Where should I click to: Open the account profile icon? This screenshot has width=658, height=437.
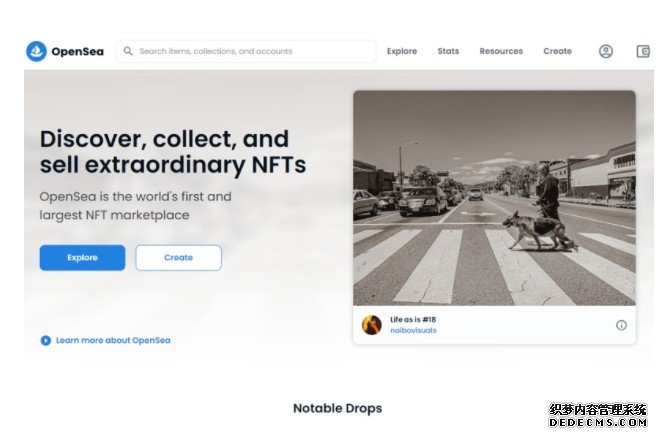pyautogui.click(x=606, y=51)
